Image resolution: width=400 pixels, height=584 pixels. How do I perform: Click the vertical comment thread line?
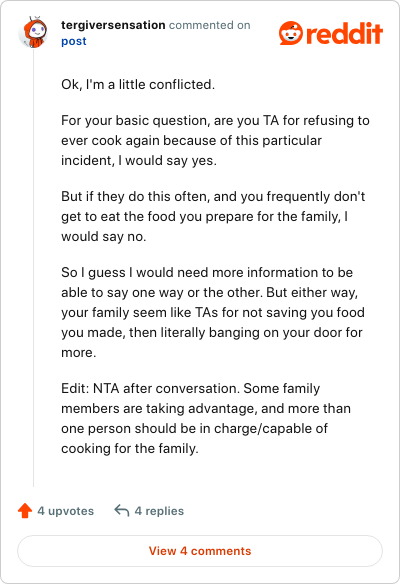34,267
